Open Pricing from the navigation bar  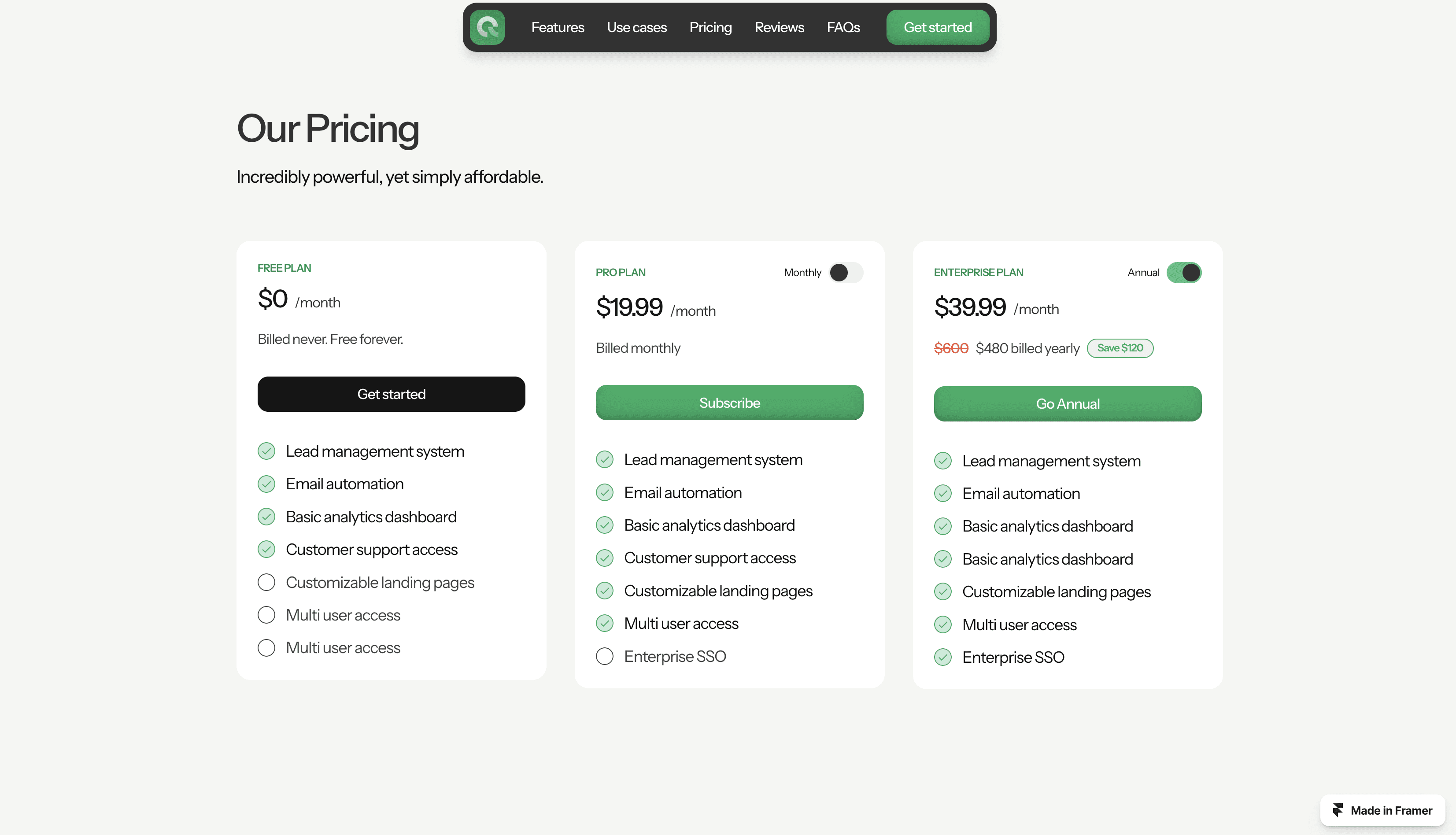(x=710, y=27)
